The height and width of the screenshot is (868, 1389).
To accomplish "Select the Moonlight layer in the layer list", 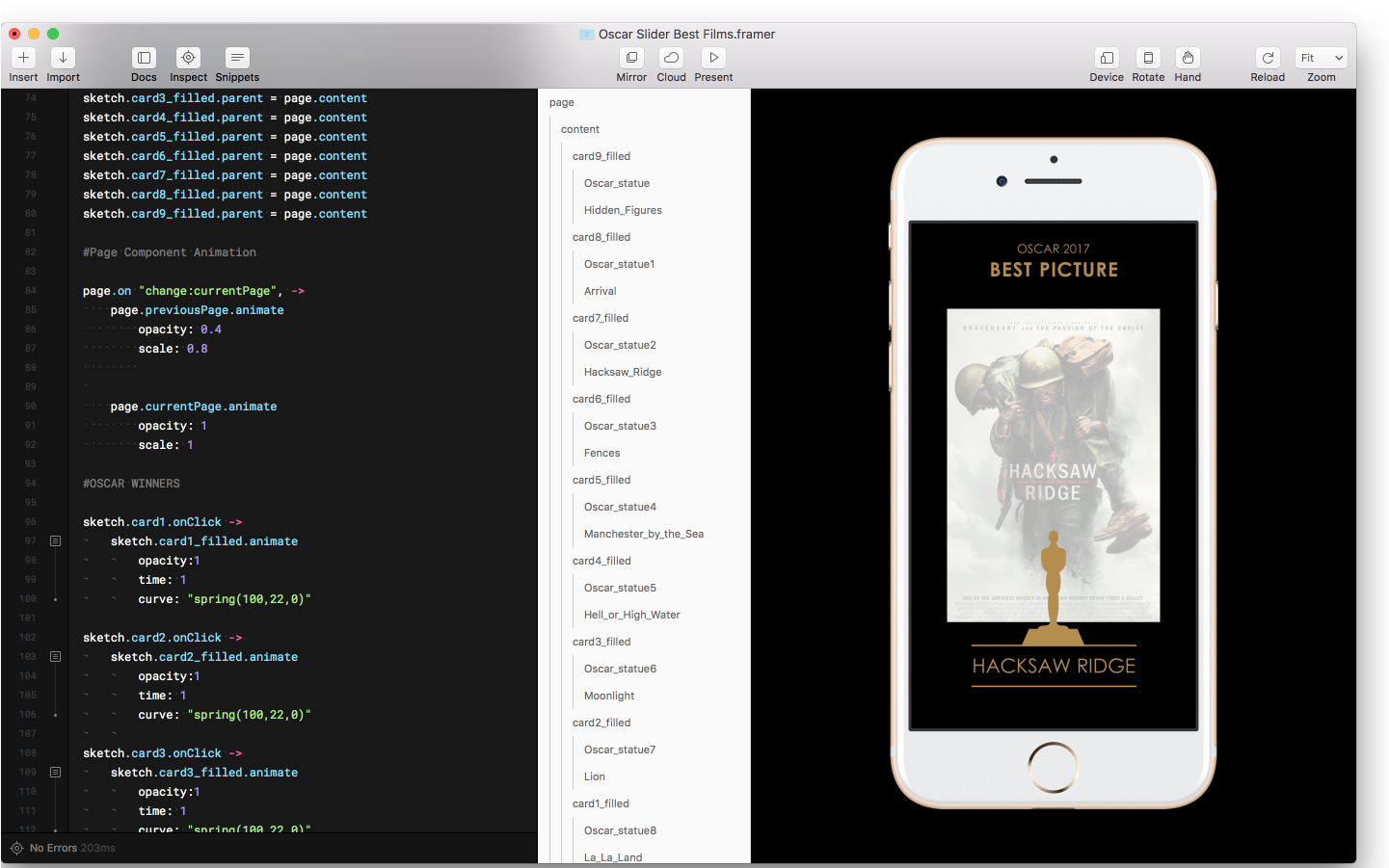I will click(609, 696).
